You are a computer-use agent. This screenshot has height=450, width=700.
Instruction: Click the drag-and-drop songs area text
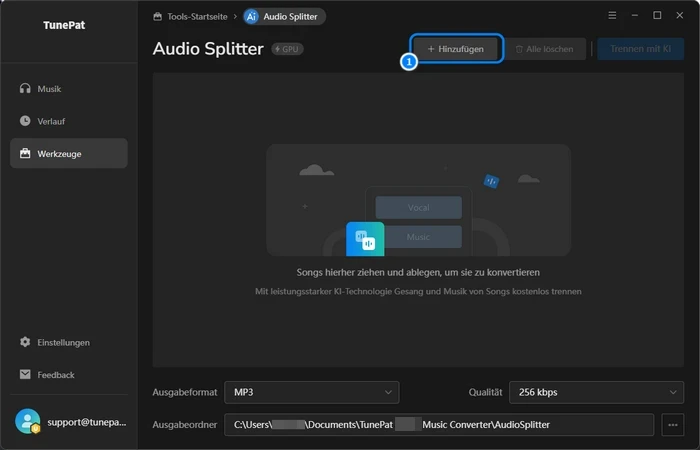click(418, 272)
